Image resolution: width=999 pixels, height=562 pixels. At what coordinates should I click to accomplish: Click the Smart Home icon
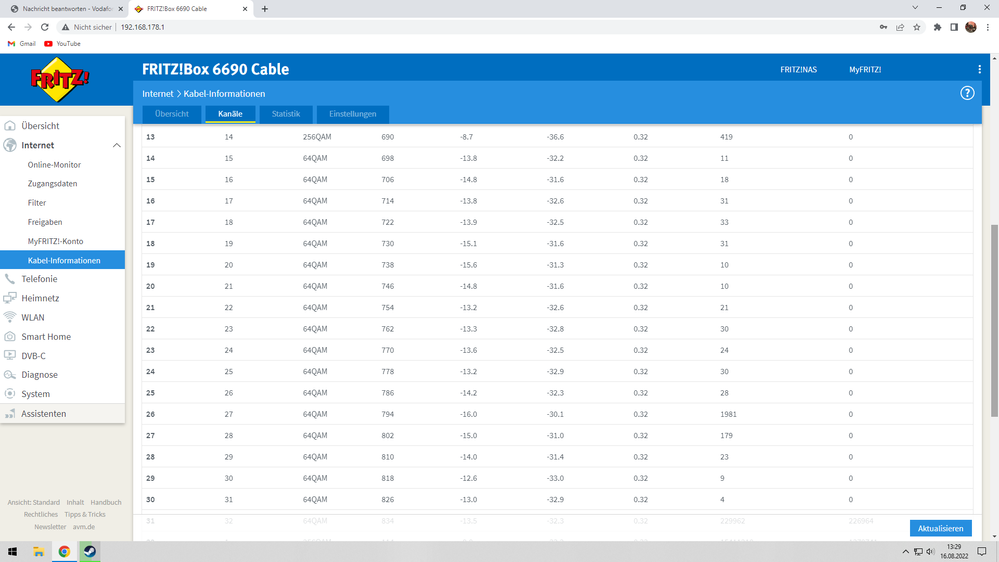tap(10, 336)
